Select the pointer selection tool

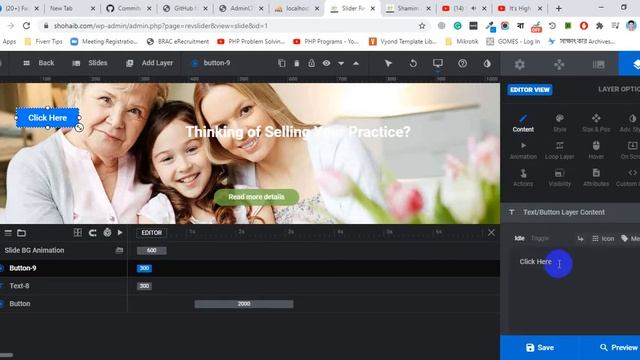(x=388, y=63)
